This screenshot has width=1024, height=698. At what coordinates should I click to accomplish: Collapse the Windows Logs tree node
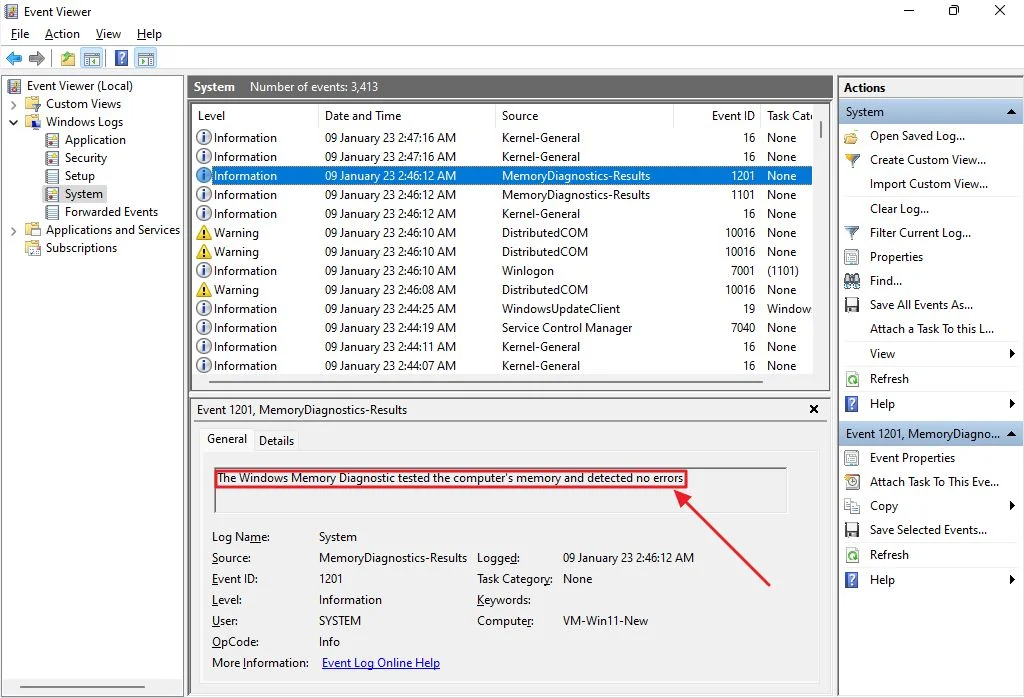click(13, 122)
